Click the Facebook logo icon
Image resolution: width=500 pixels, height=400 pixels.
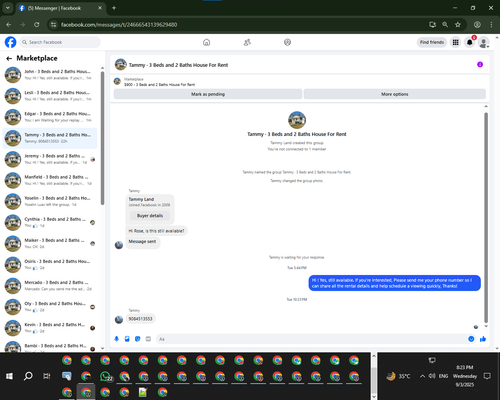[10, 42]
